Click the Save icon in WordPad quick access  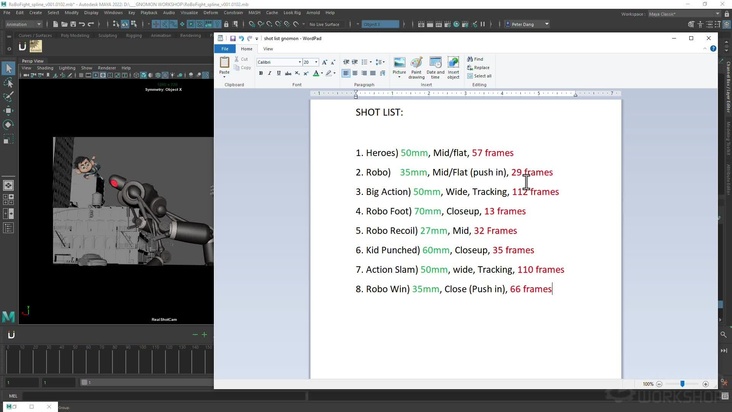[232, 38]
